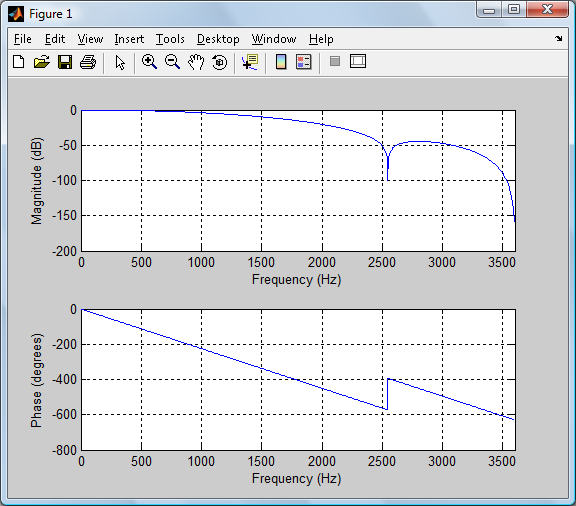Insert a legend using the toolbar icon
Viewport: 576px width, 506px height.
[x=304, y=62]
